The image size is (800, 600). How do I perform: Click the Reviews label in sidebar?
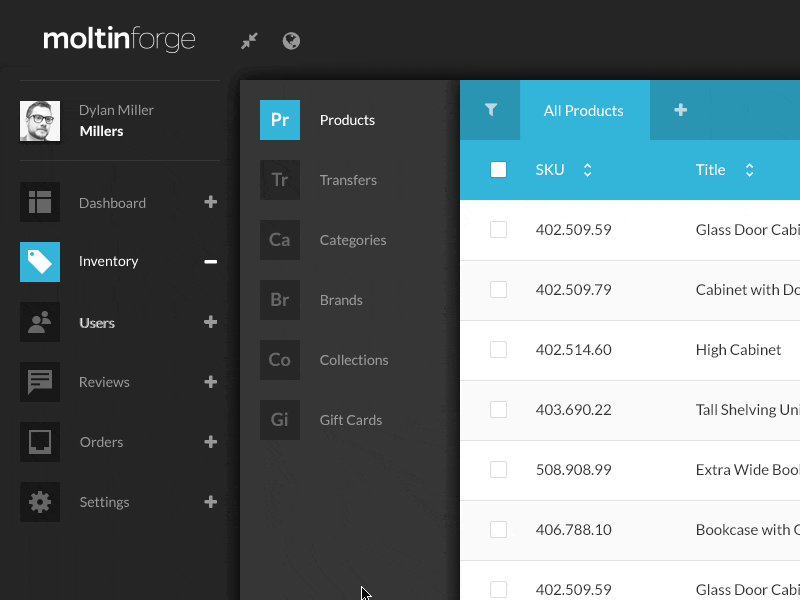tap(104, 382)
